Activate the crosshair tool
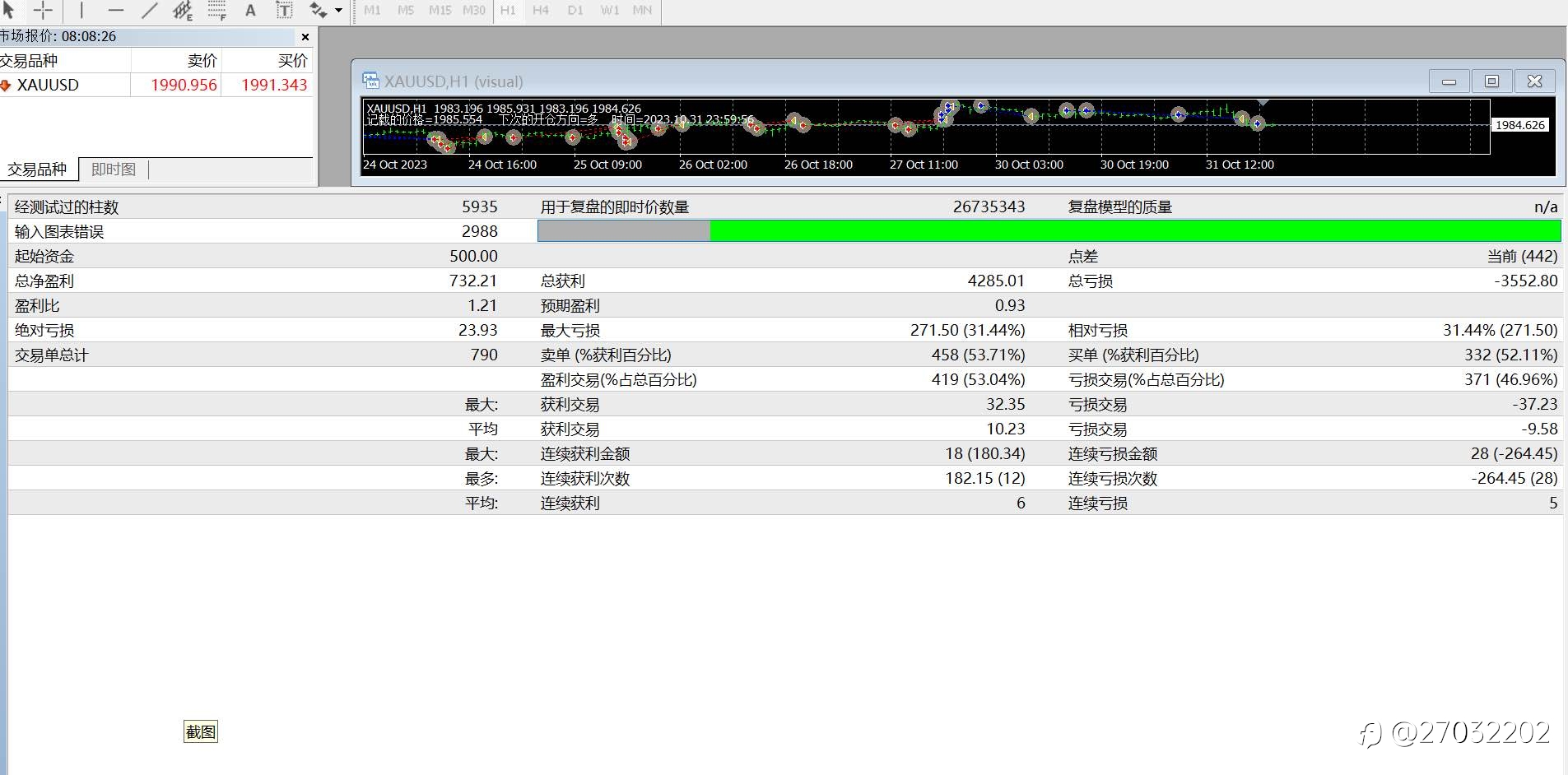 (43, 10)
